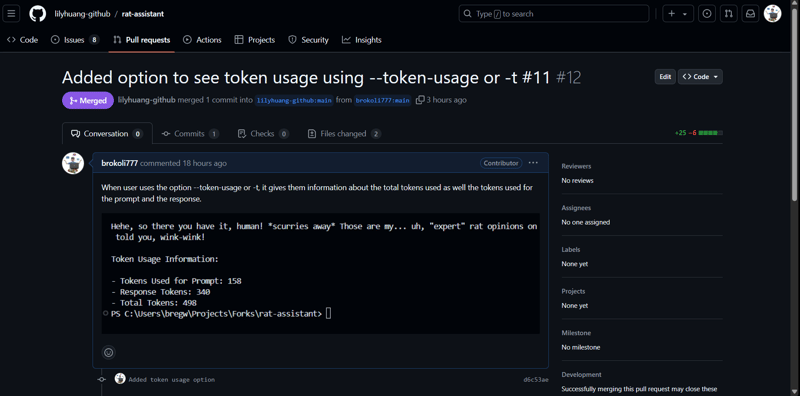
Task: Open notifications inbox icon
Action: click(x=751, y=14)
